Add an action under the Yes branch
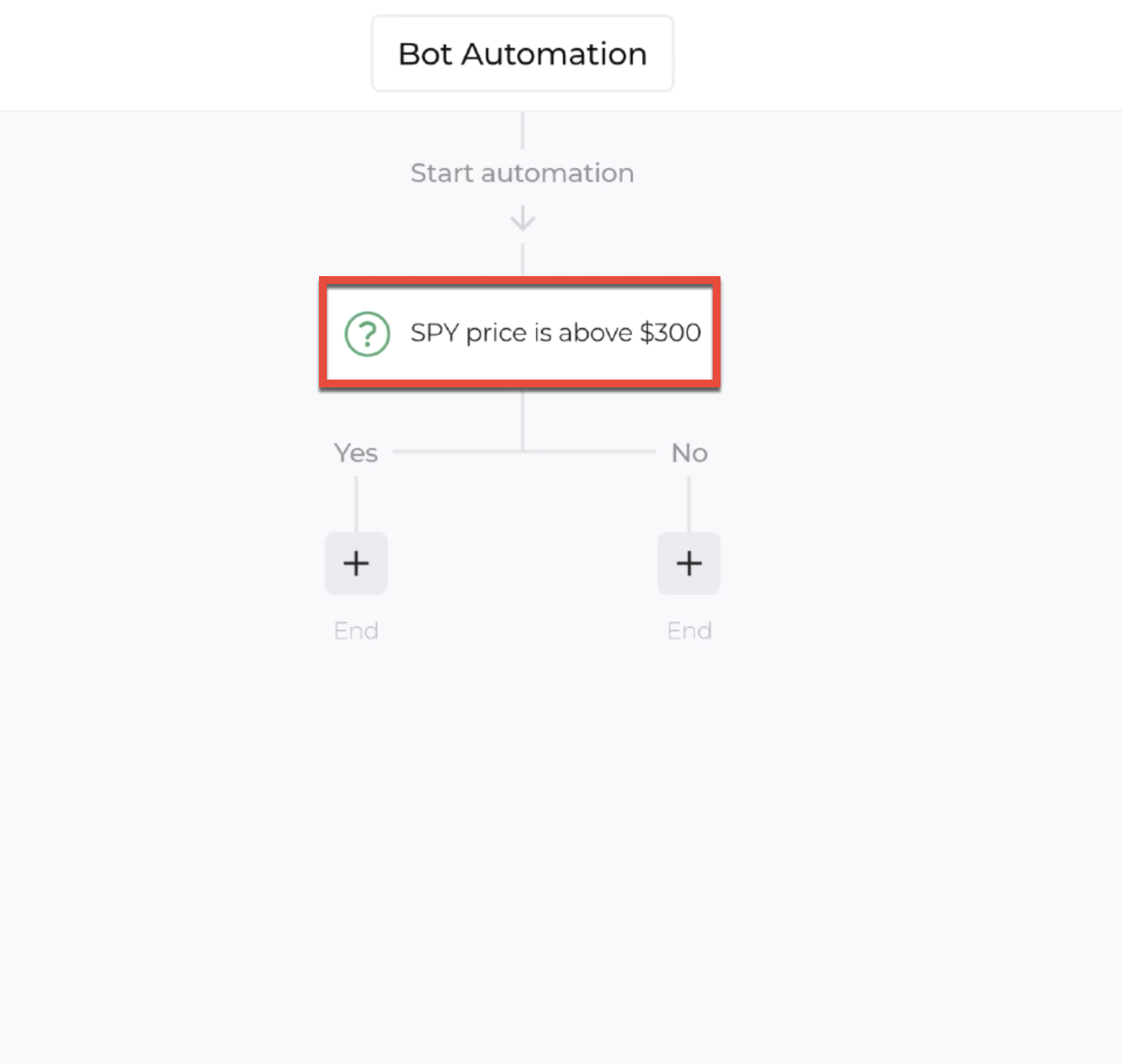1122x1064 pixels. pos(356,563)
